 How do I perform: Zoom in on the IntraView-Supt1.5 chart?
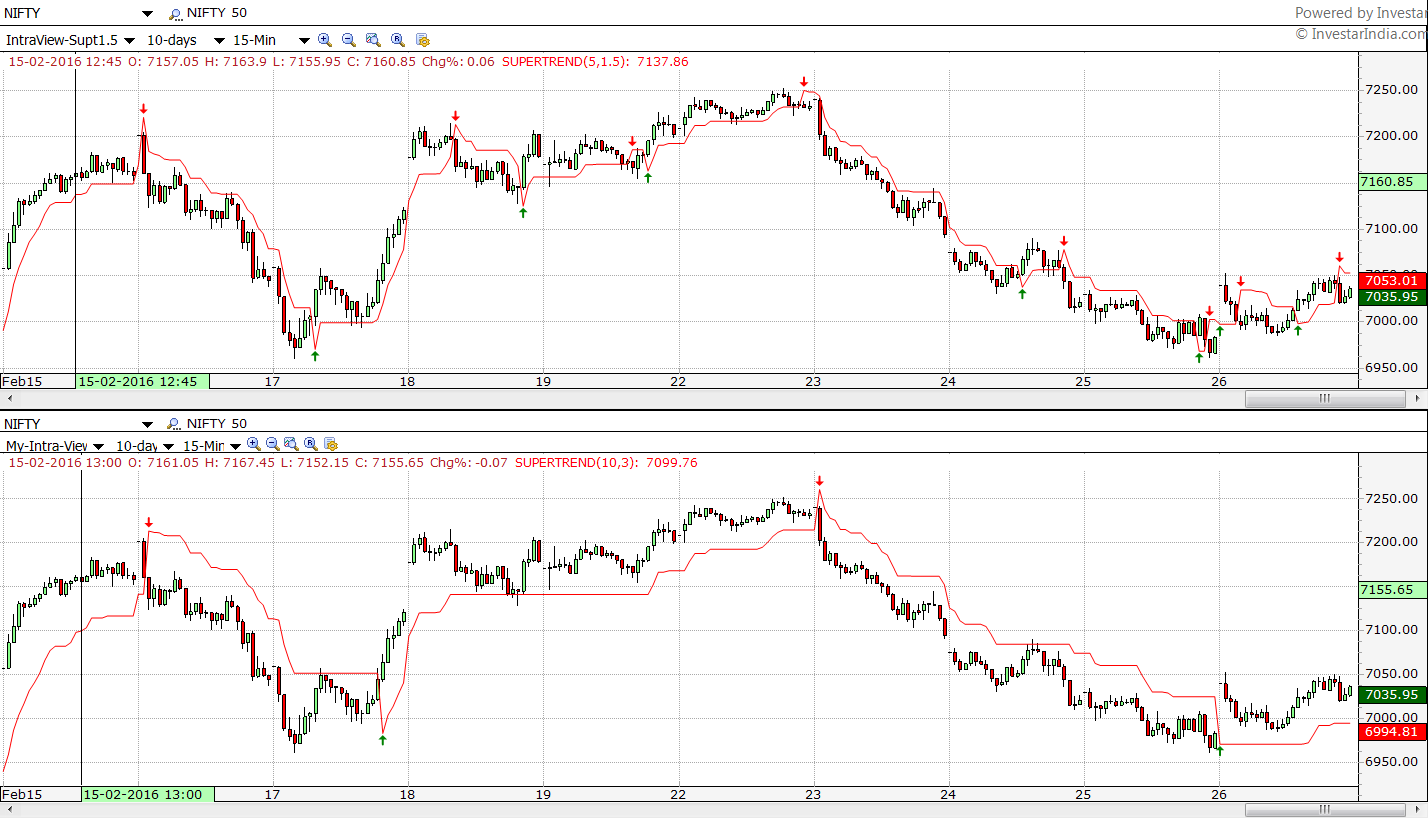(x=324, y=40)
